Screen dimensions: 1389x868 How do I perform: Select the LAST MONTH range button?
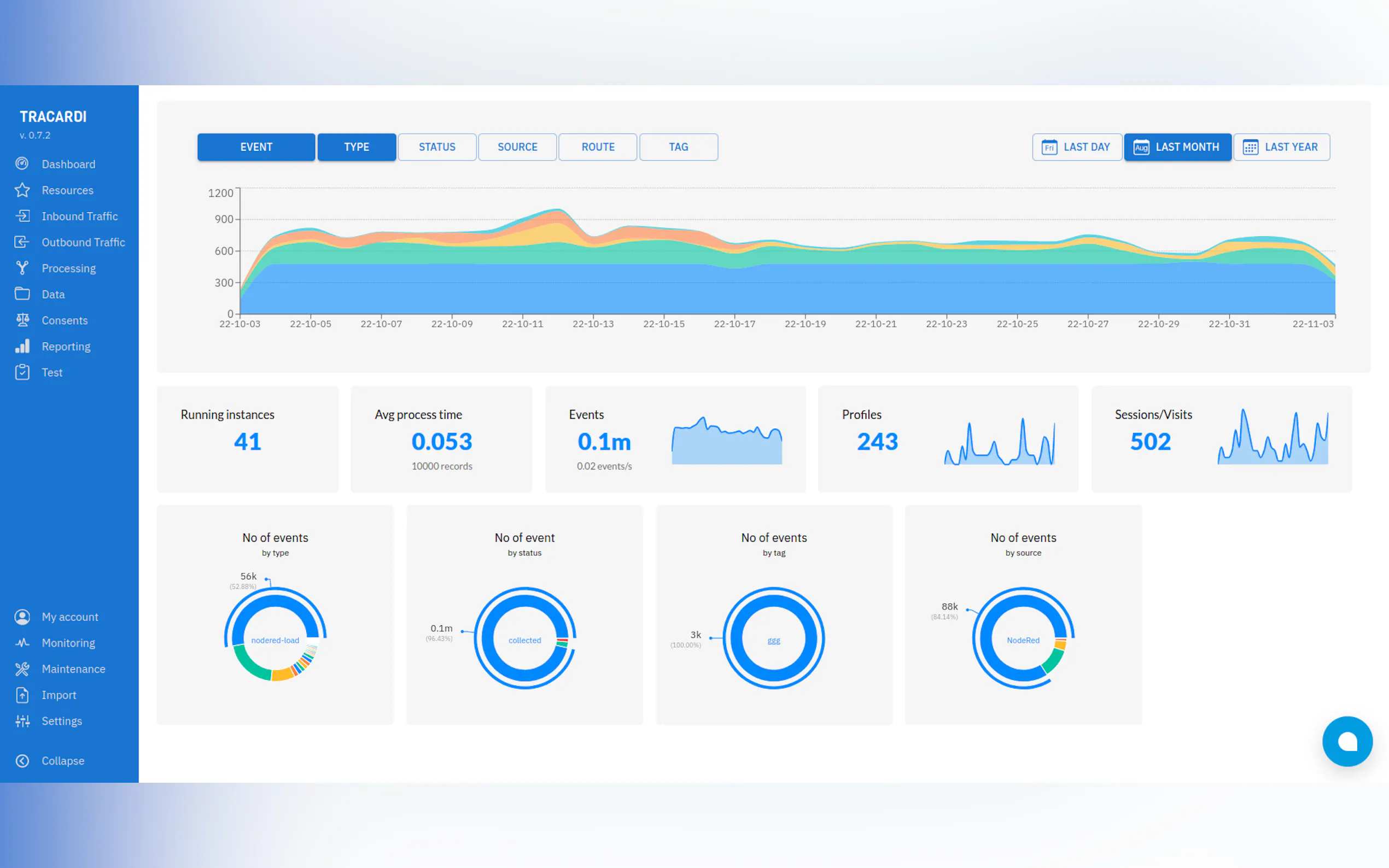[1177, 147]
